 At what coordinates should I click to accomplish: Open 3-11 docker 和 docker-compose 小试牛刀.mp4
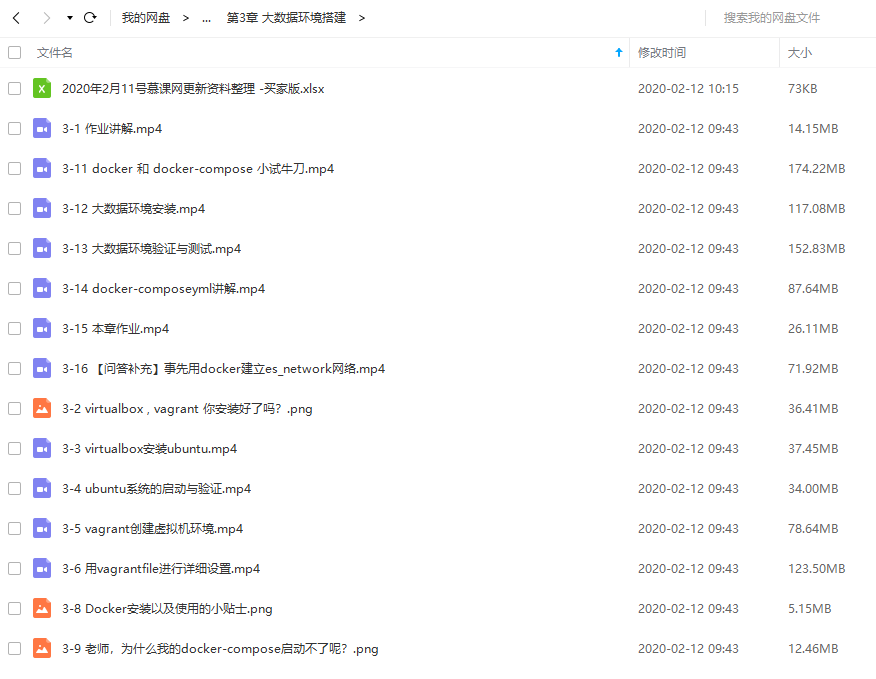[198, 169]
